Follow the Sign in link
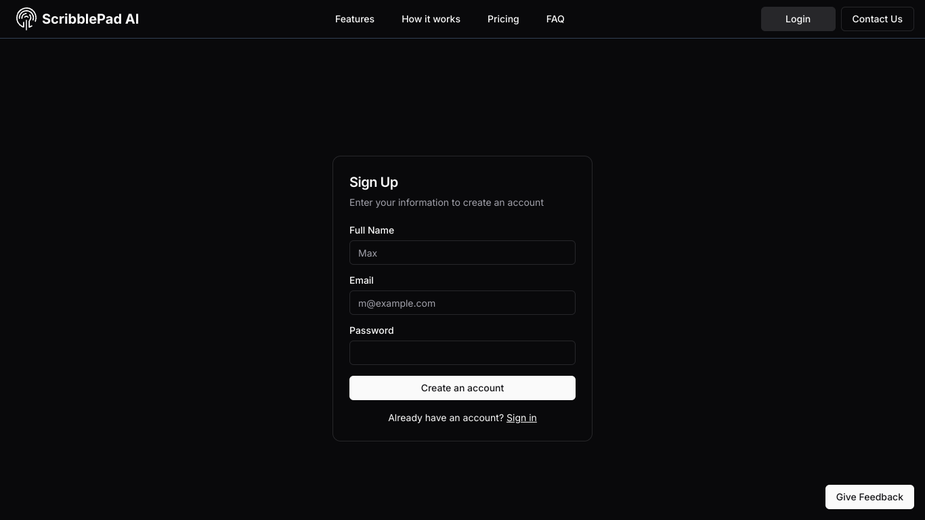925x520 pixels. 521,418
